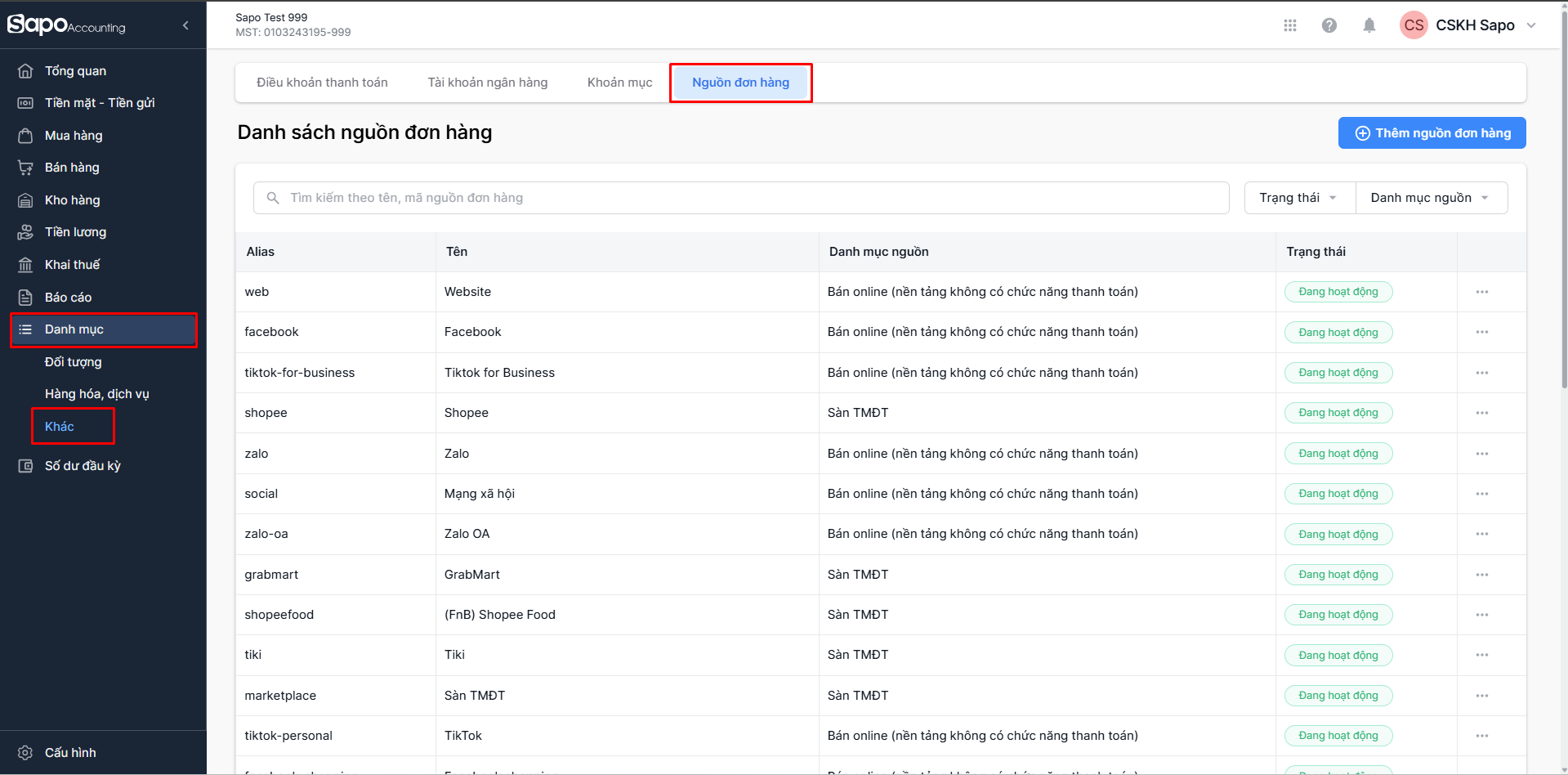Click the order source search field
The height and width of the screenshot is (775, 1568).
click(740, 198)
